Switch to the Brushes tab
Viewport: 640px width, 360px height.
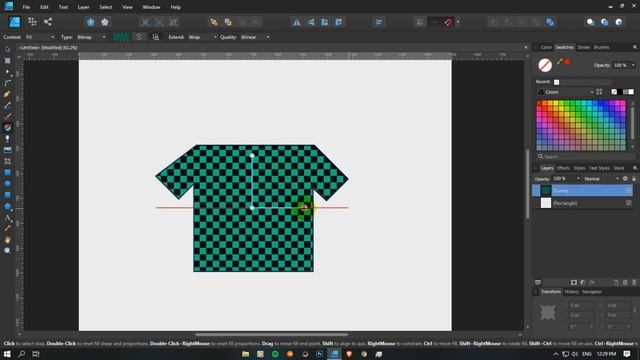click(601, 47)
